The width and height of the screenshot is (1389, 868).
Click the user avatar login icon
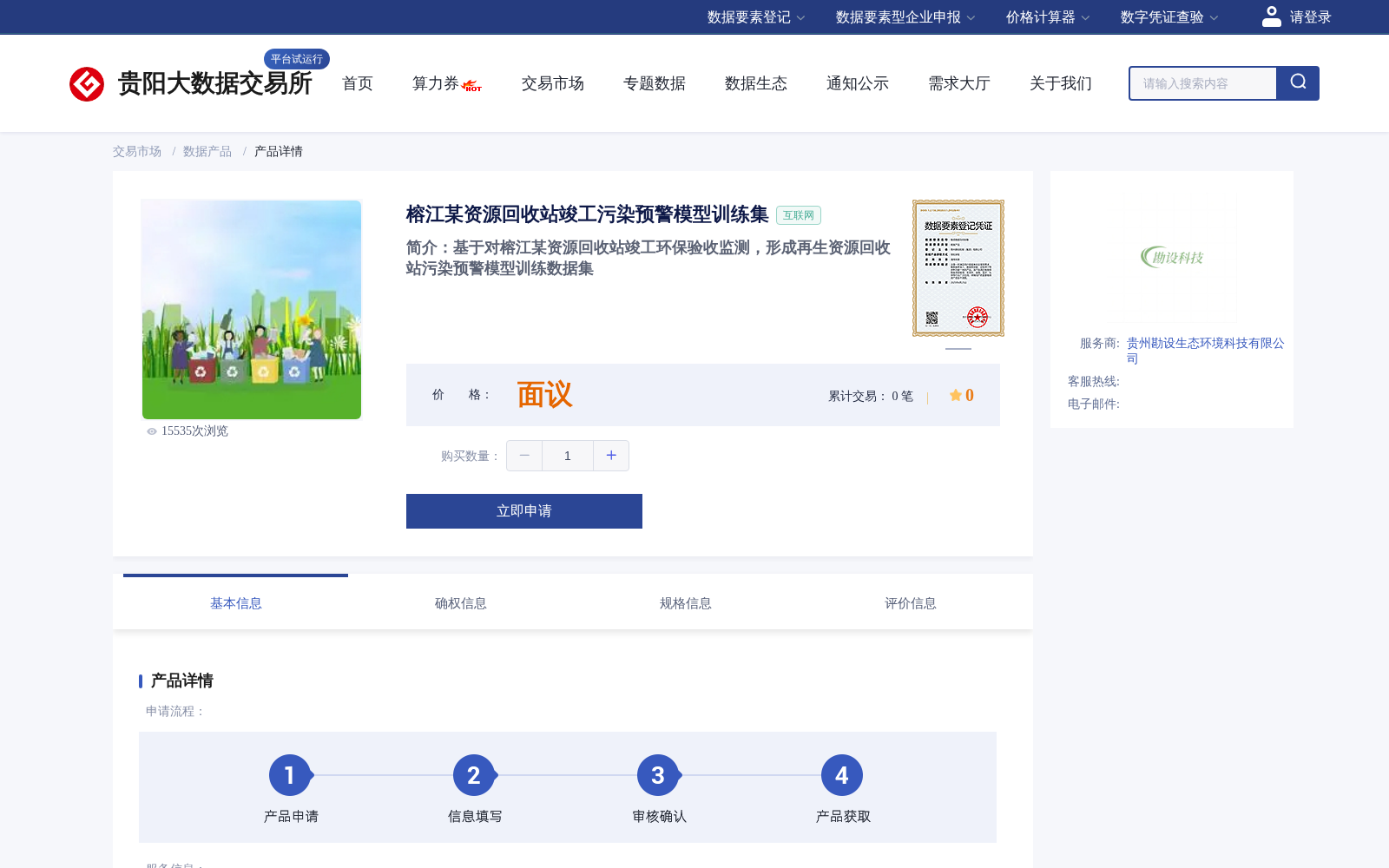1271,16
